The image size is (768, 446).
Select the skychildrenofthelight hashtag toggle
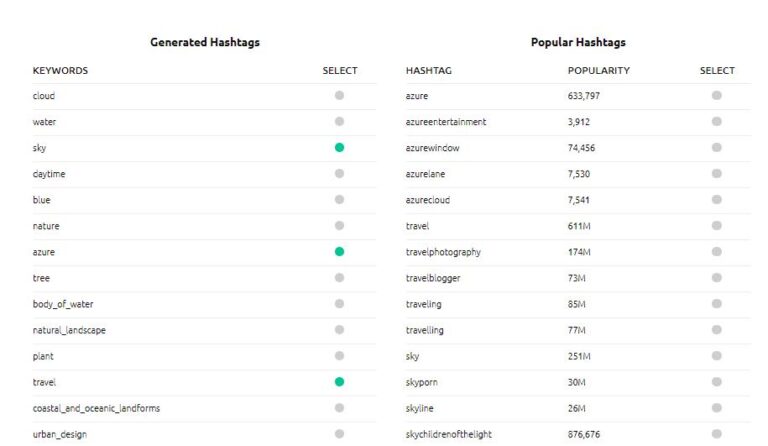717,434
